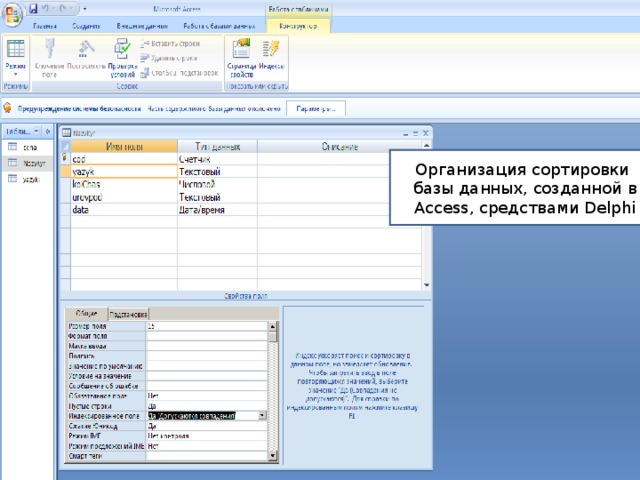The image size is (640, 480).
Task: Click Дата/время data type cell
Action: pyautogui.click(x=217, y=210)
